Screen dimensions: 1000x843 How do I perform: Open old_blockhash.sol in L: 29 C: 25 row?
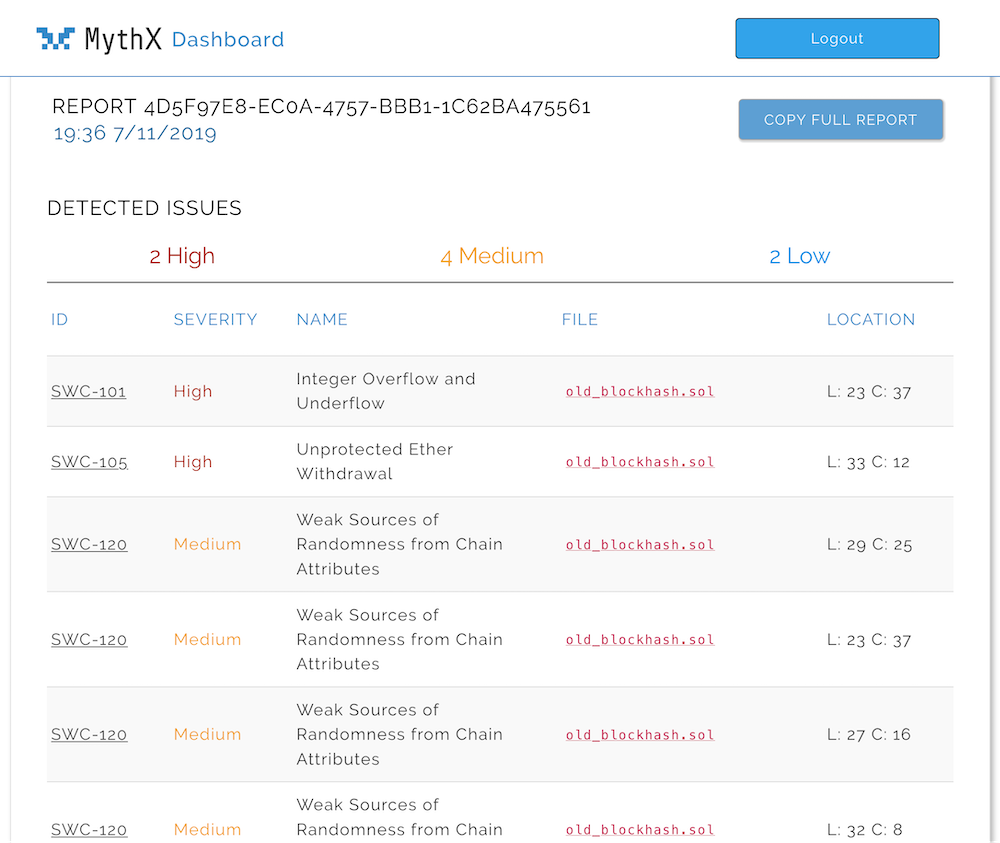[640, 545]
